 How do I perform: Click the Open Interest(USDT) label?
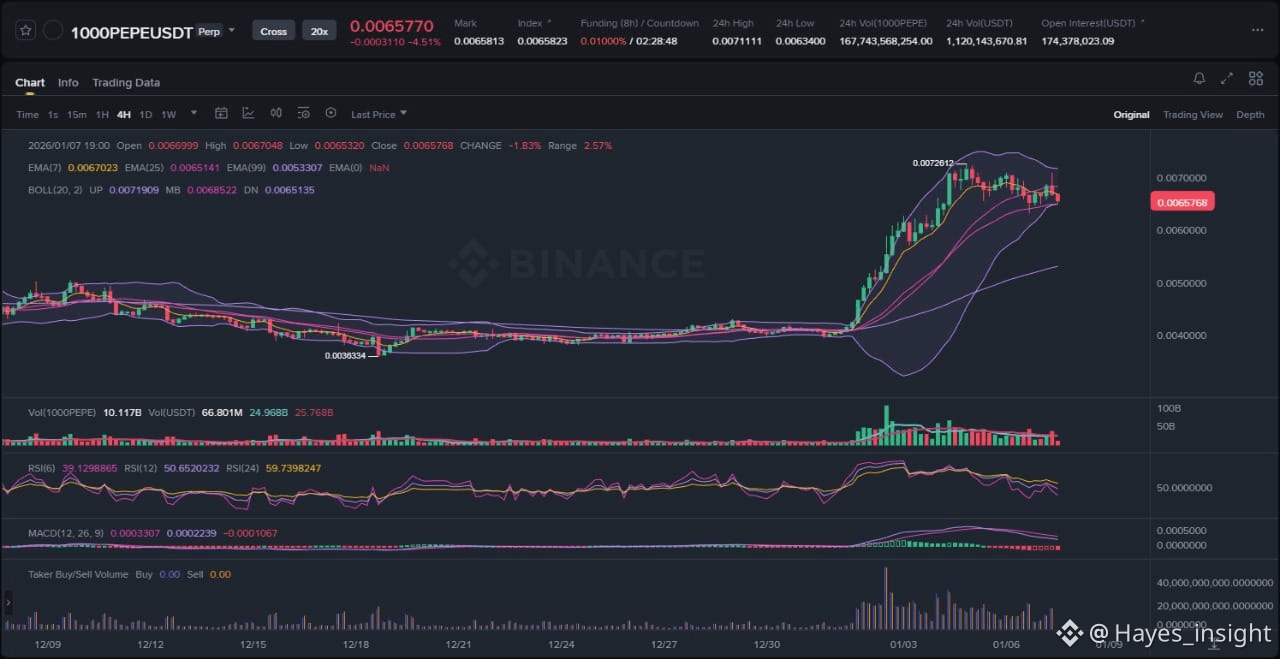coord(1089,23)
